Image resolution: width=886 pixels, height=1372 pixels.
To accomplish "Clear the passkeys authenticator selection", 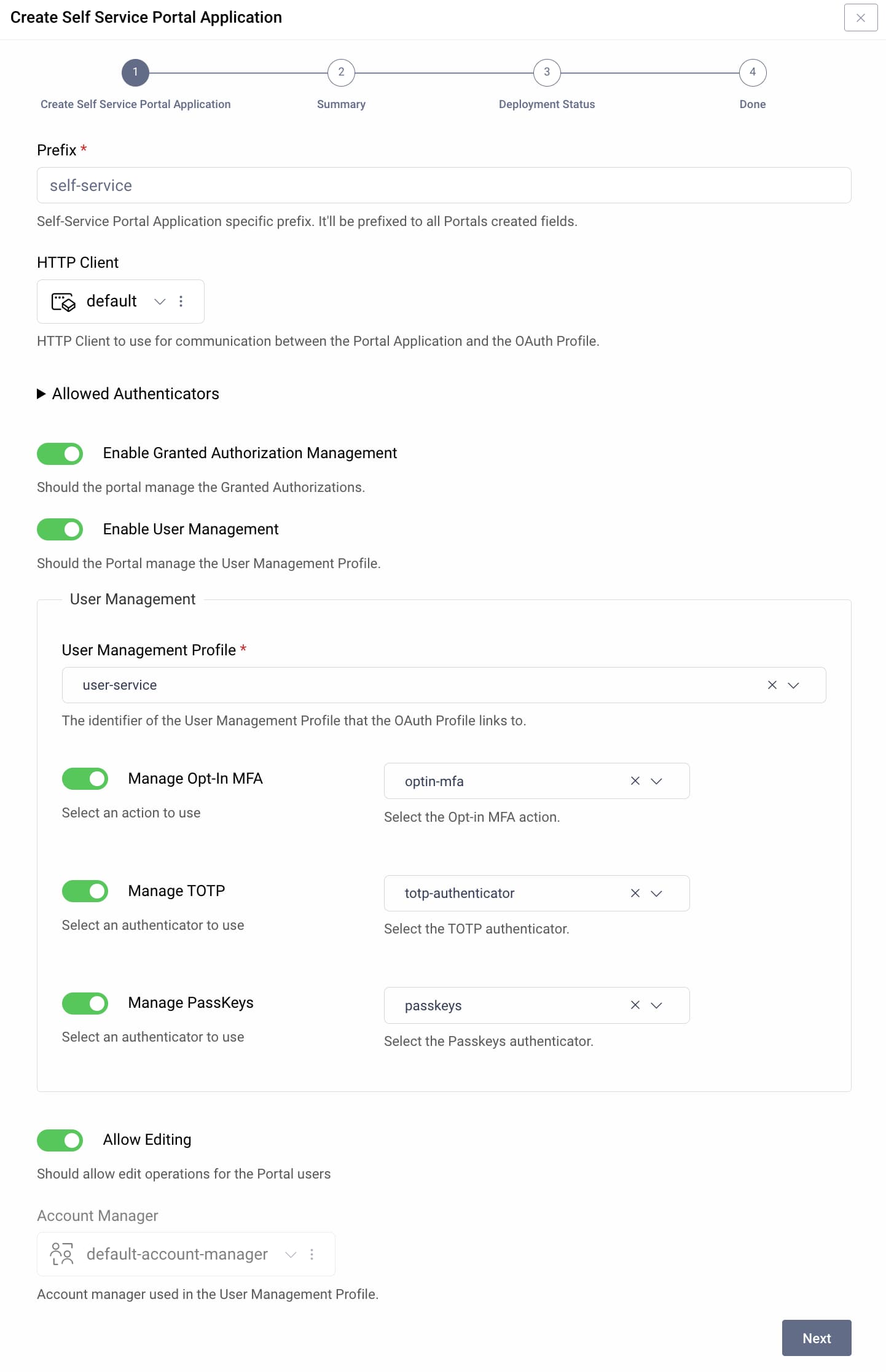I will 635,1005.
